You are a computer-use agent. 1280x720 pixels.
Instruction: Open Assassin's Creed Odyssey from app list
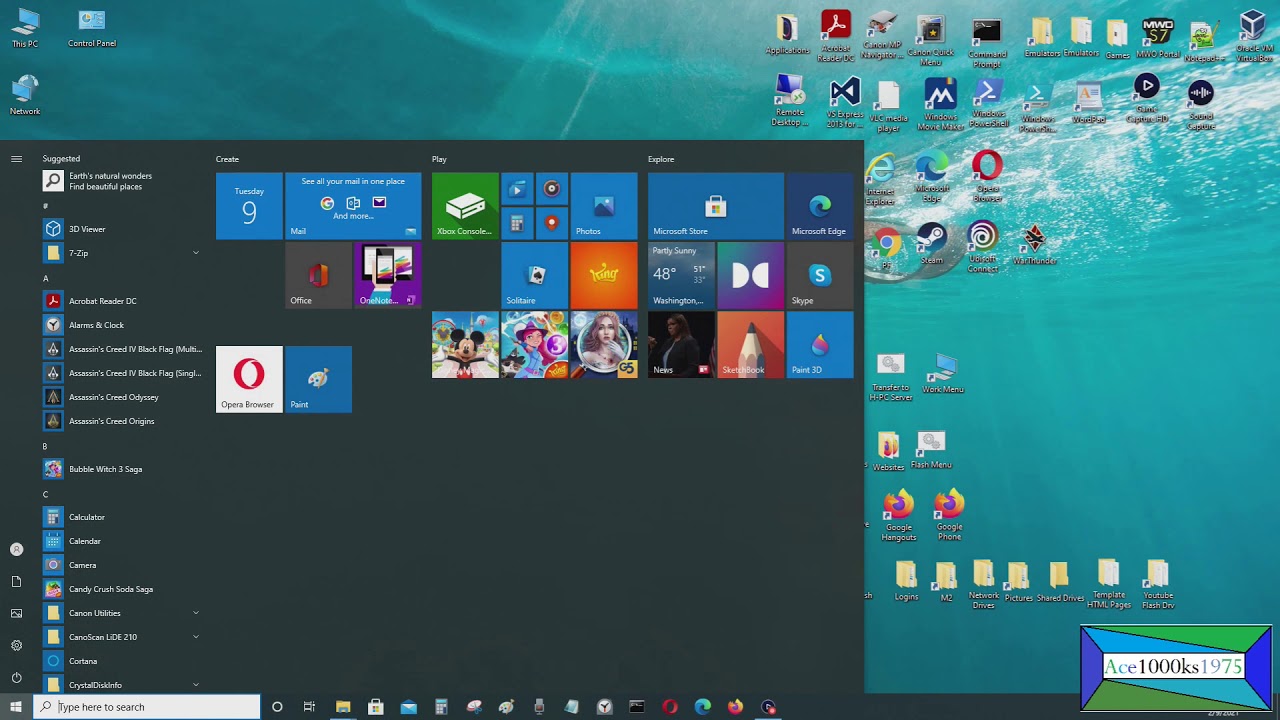click(122, 397)
